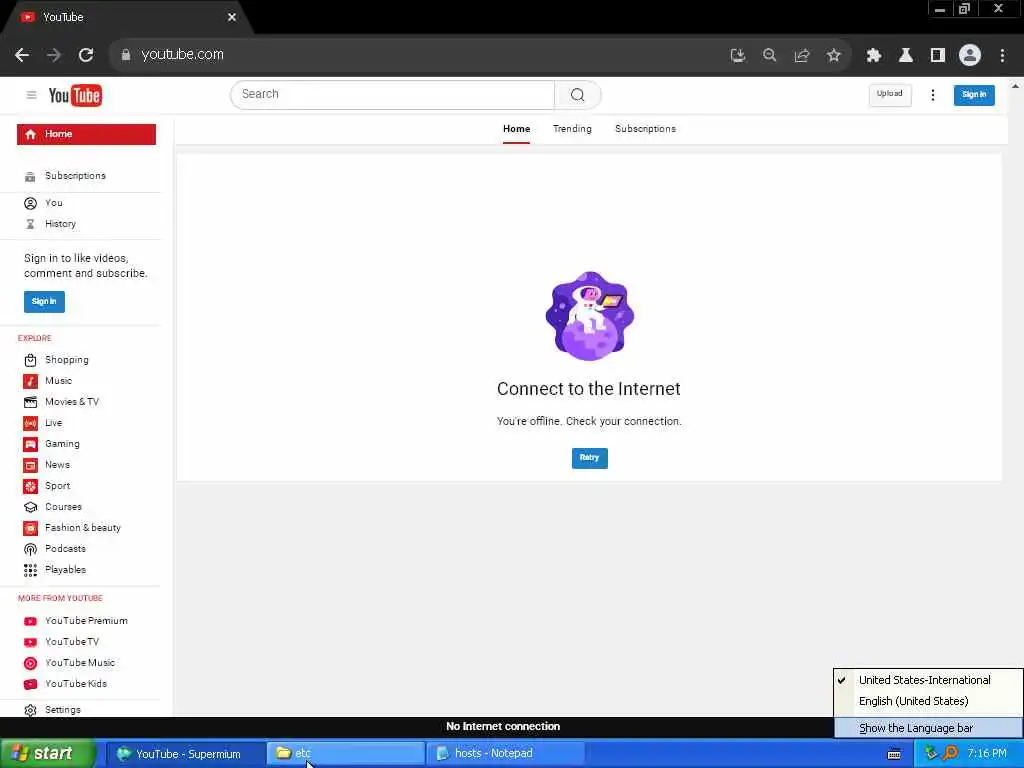Focus the YouTube Search field

tap(392, 95)
